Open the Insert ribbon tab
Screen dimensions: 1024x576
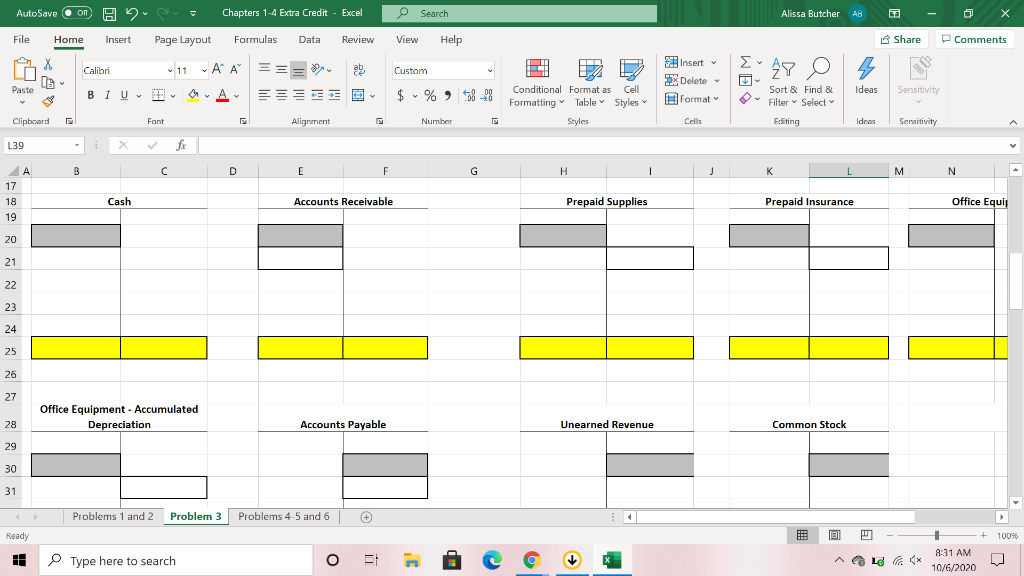[118, 39]
